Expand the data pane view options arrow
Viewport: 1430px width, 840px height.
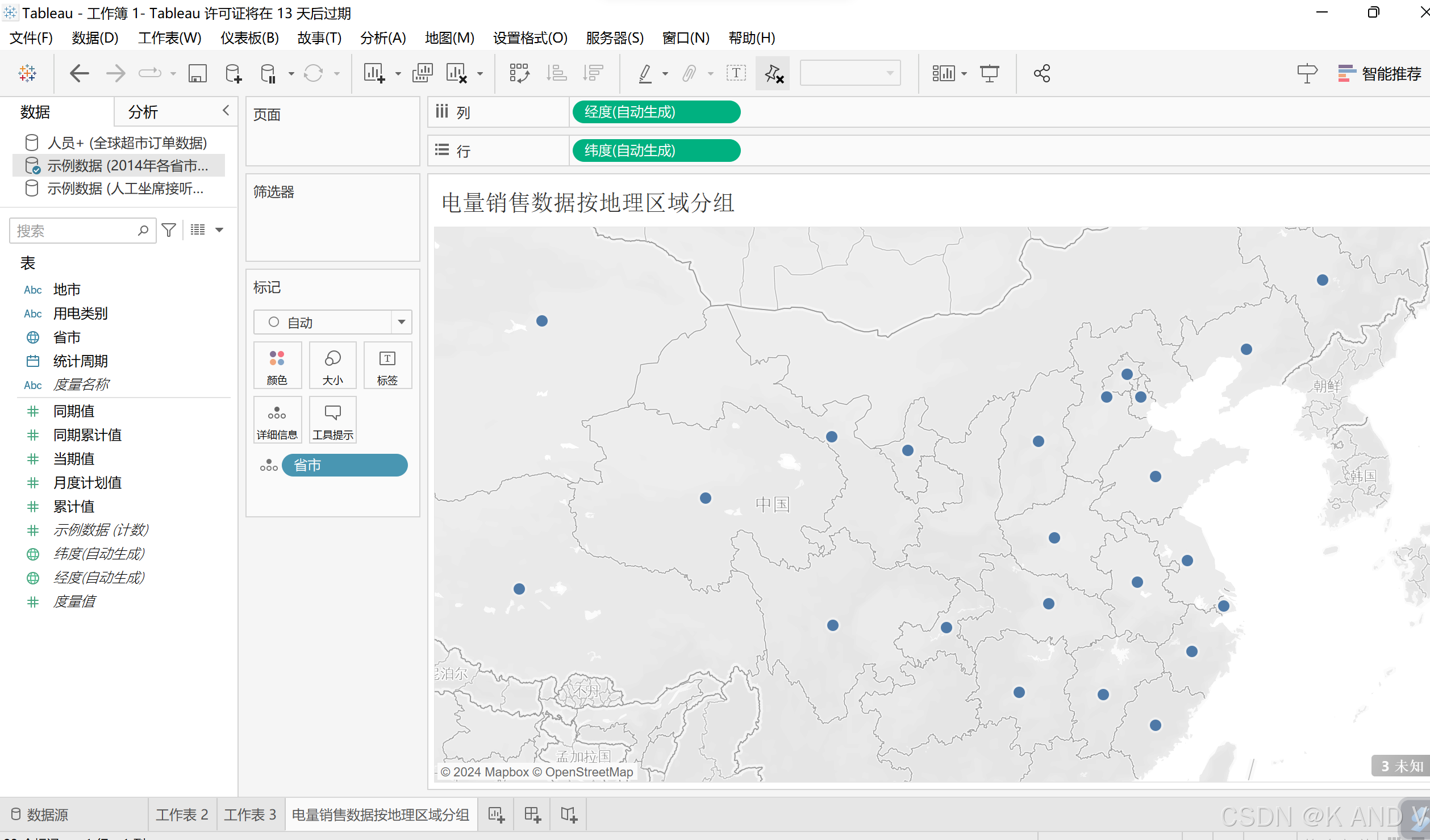point(219,230)
